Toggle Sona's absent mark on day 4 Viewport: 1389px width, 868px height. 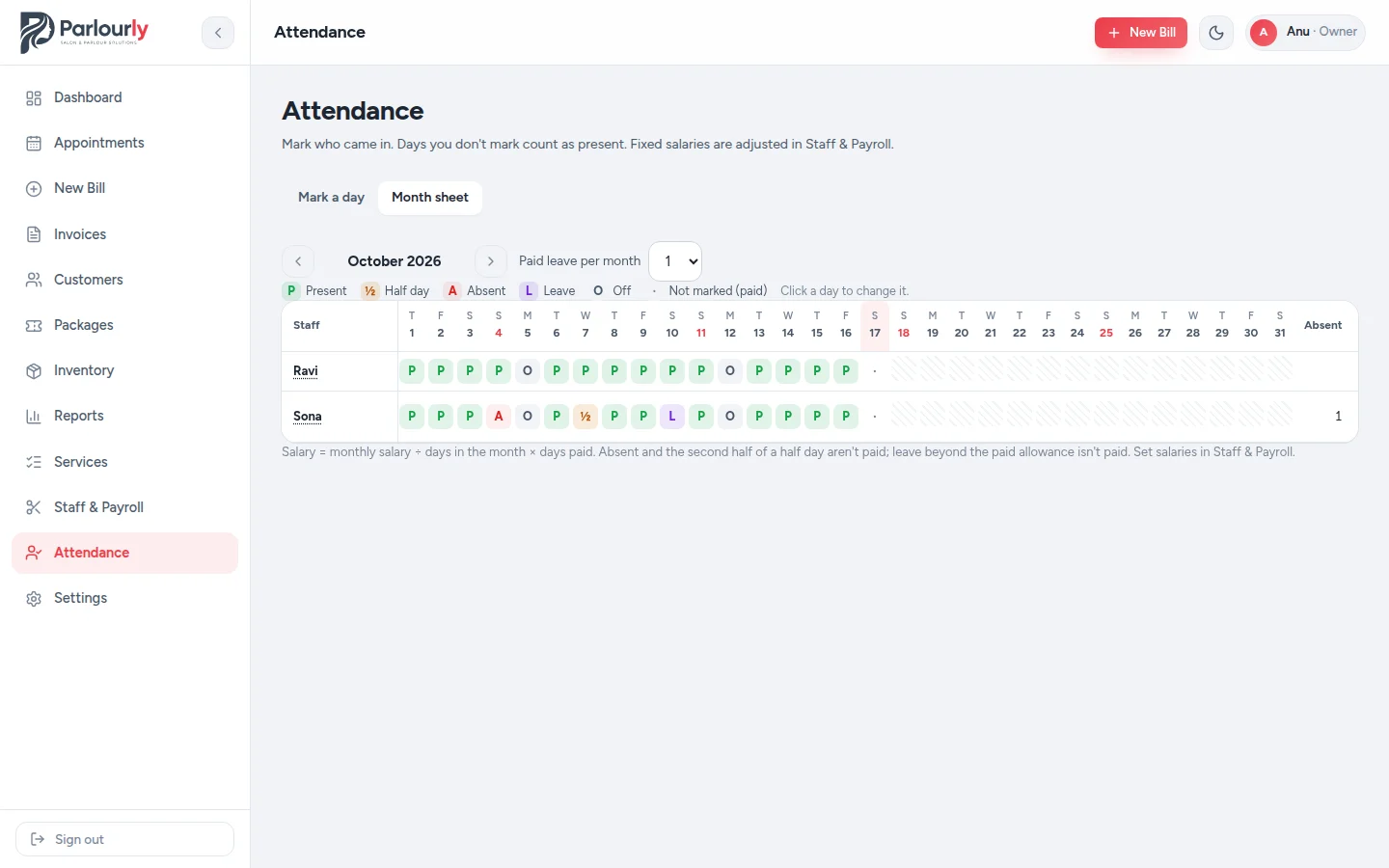click(x=499, y=417)
